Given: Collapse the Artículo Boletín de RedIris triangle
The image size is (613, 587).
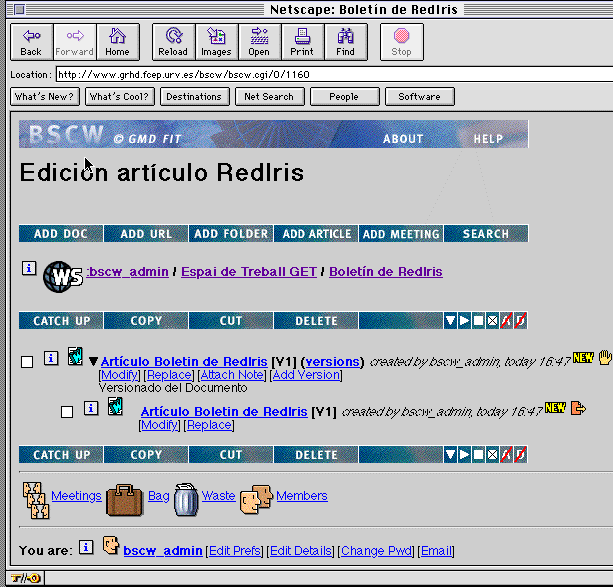Looking at the screenshot, I should pyautogui.click(x=93, y=362).
